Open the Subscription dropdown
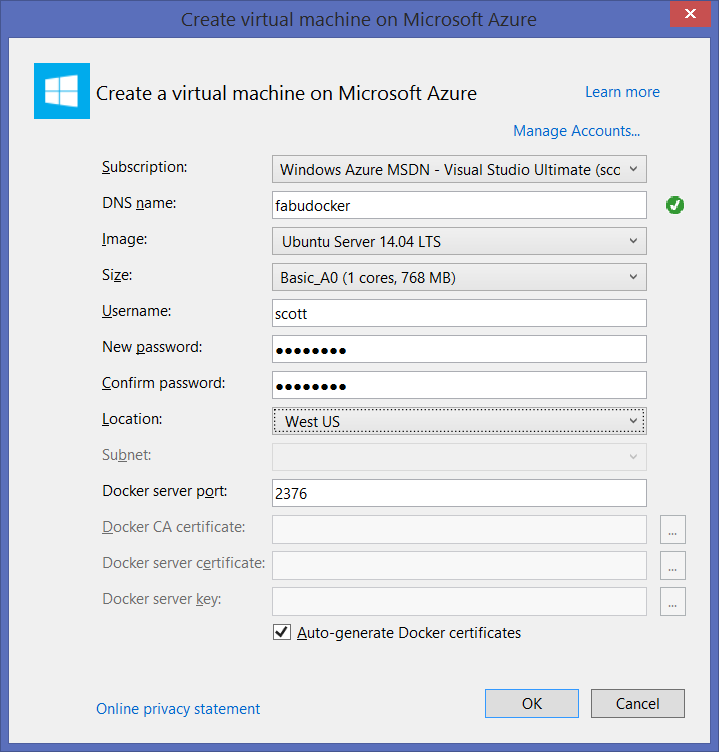Viewport: 719px width, 752px height. tap(459, 169)
